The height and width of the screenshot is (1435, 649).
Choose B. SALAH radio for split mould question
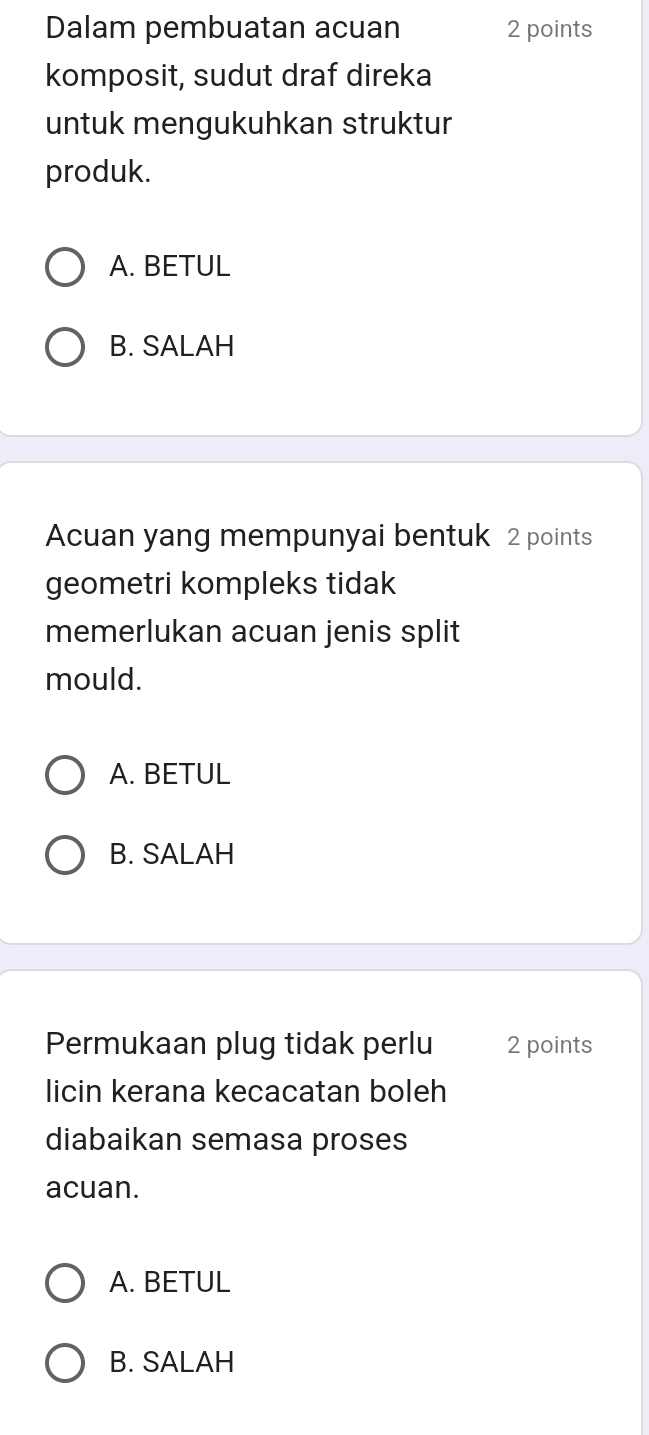pyautogui.click(x=65, y=855)
